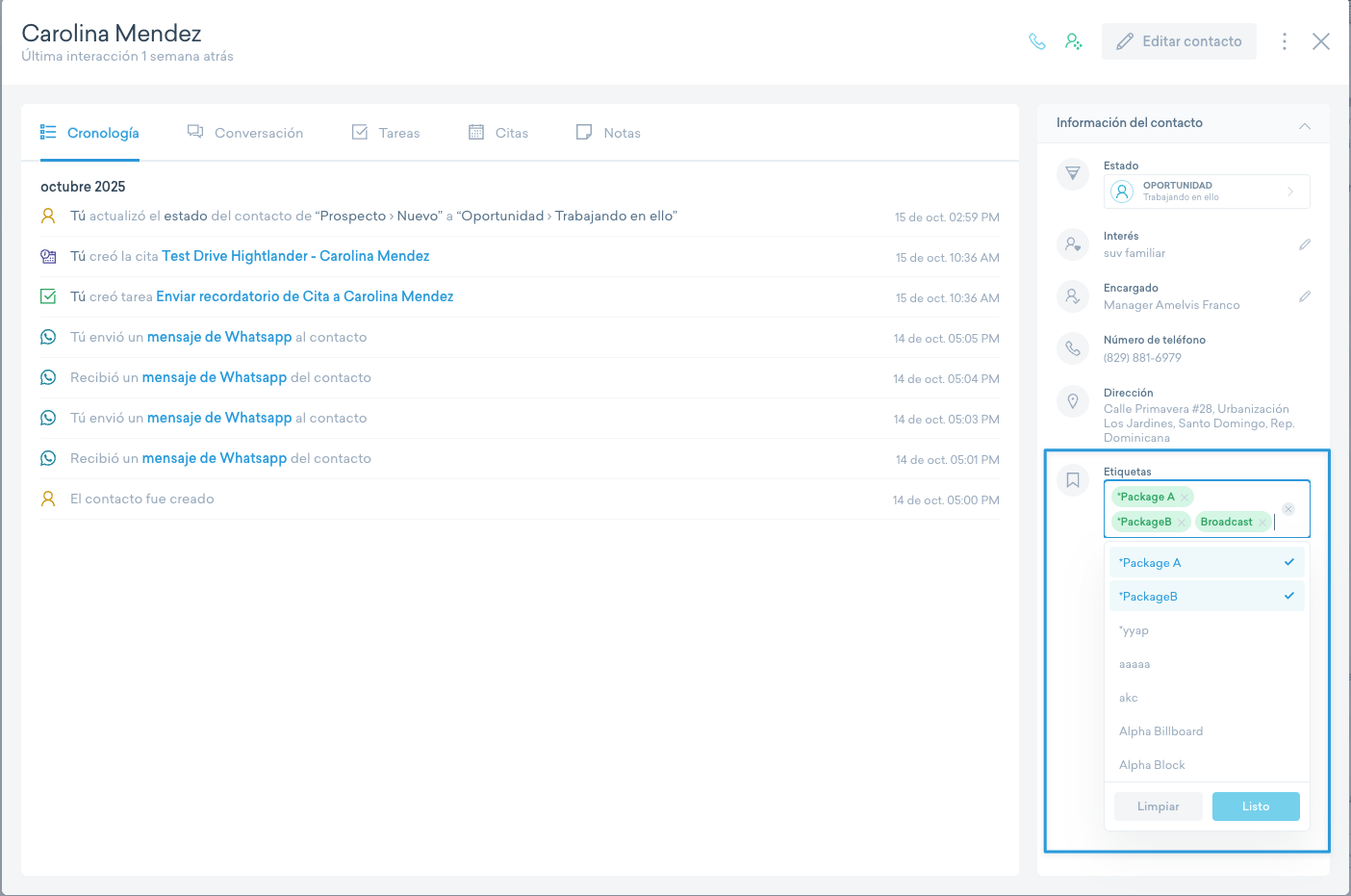Choose the Alpha Block tag option
Screen dimensions: 1351x896
tap(1153, 765)
